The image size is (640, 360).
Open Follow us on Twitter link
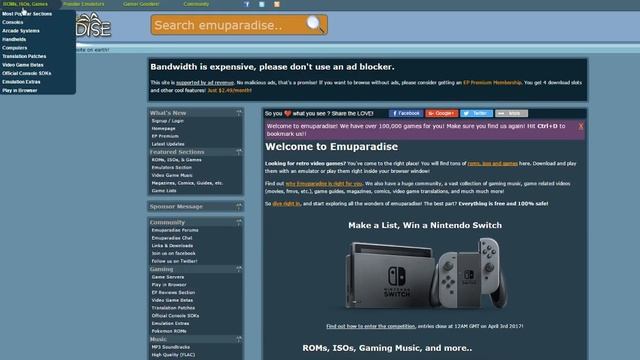174,261
